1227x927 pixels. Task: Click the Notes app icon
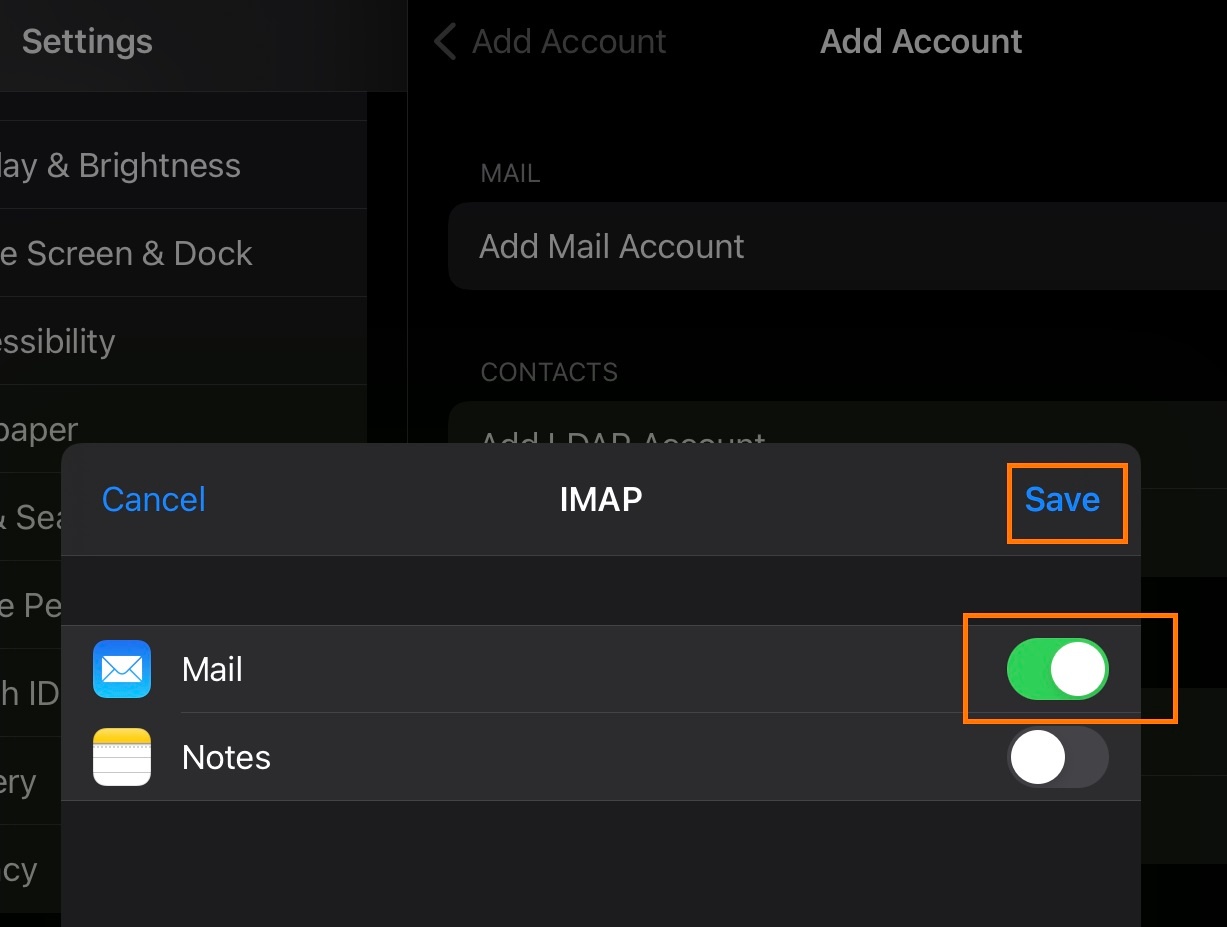point(121,757)
